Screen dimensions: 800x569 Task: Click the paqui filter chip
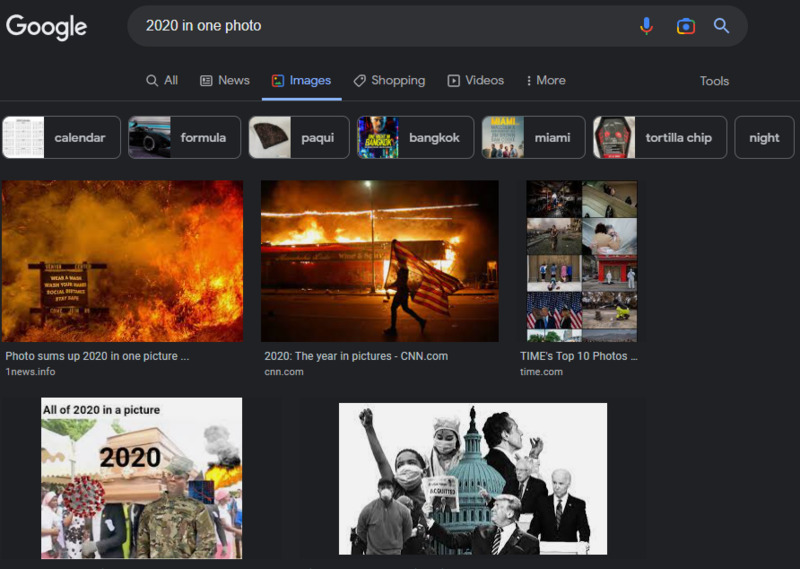coord(299,138)
